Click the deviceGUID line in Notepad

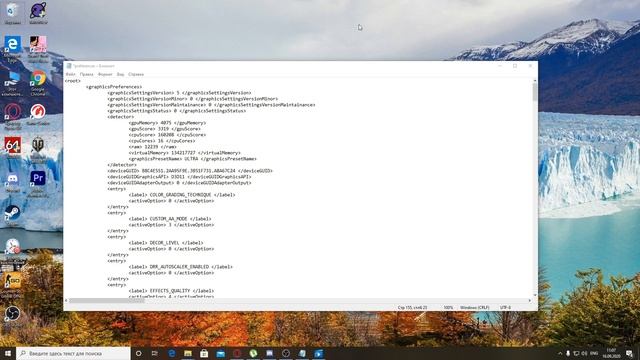(190, 171)
